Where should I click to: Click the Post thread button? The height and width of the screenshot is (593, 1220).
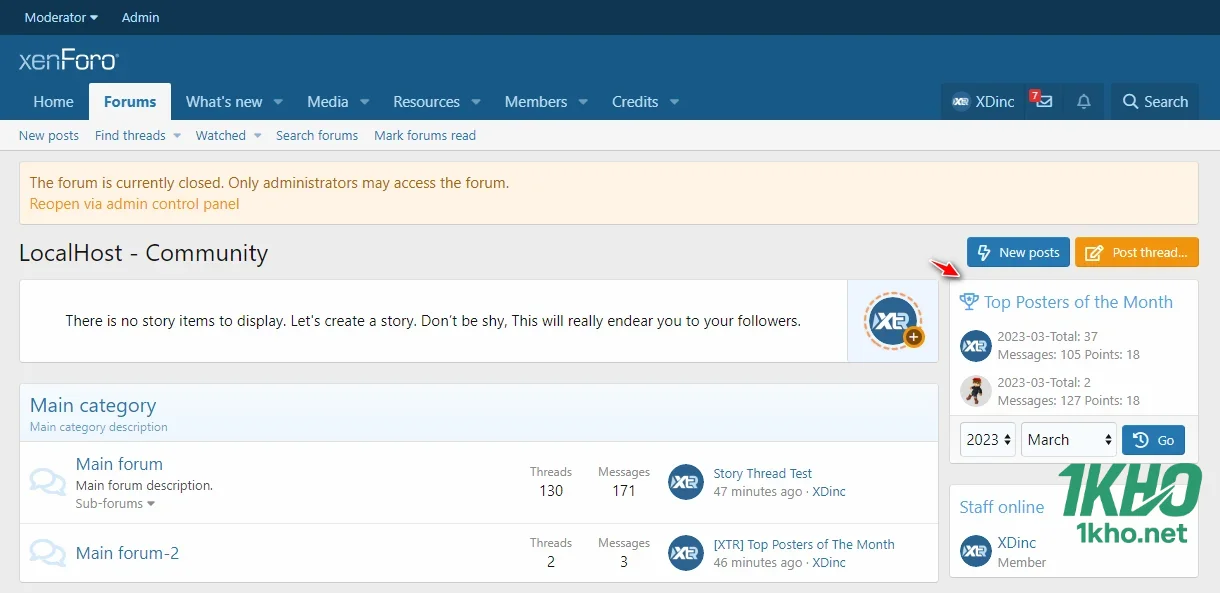tap(1136, 252)
